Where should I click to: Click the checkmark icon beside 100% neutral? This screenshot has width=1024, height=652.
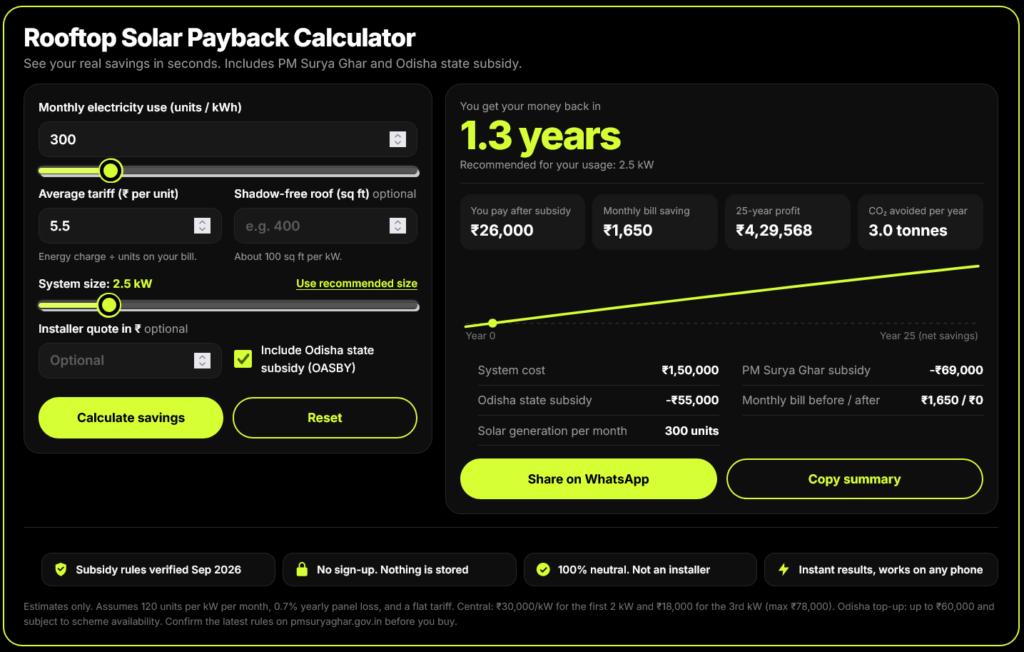(543, 570)
